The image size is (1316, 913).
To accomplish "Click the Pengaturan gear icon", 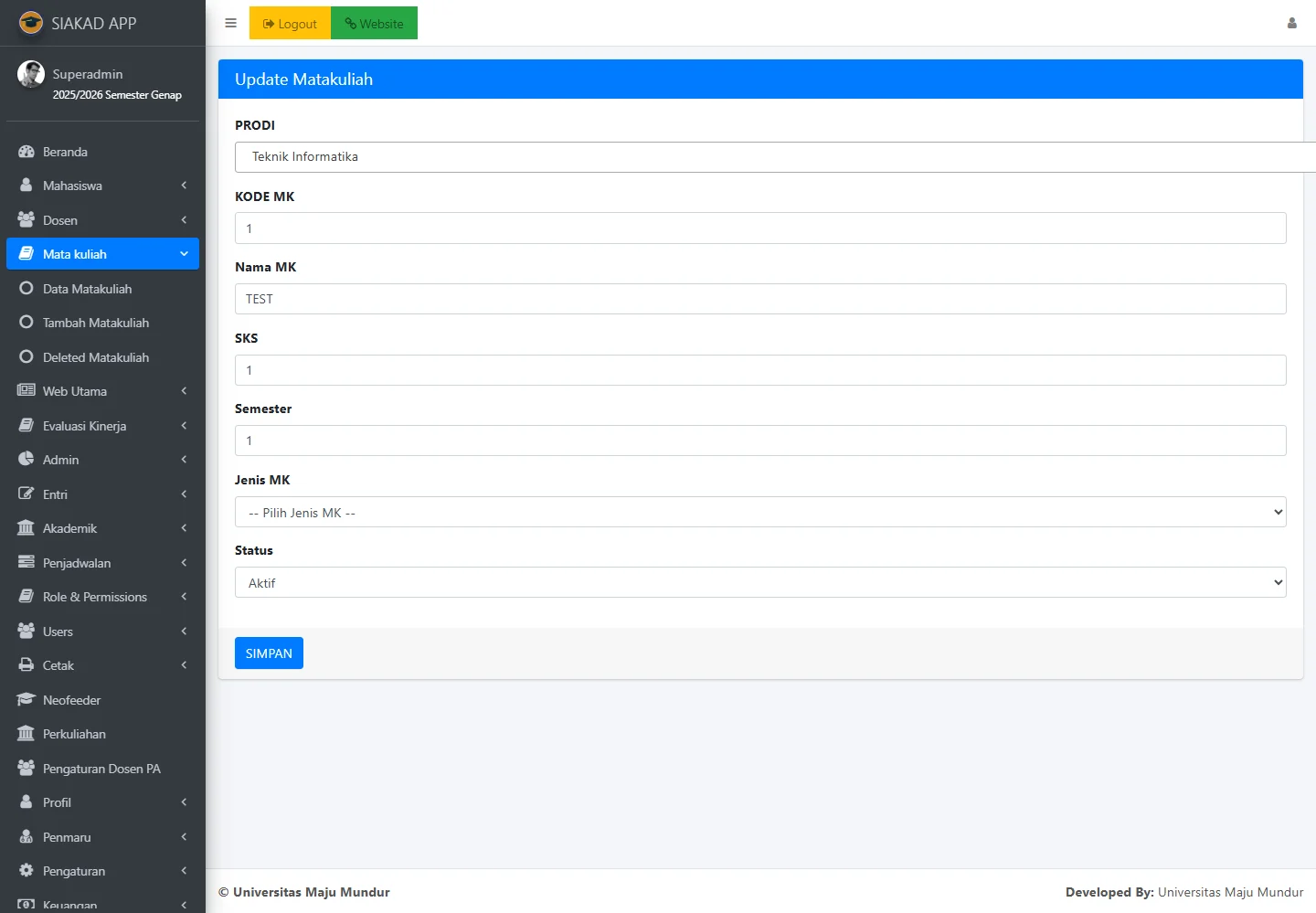I will pyautogui.click(x=27, y=871).
